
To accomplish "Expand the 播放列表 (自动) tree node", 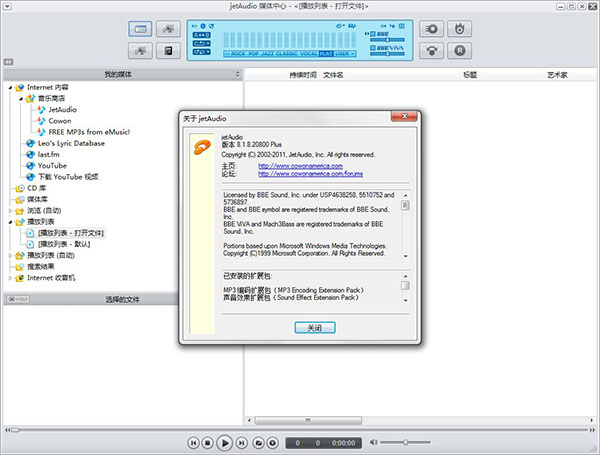I will [10, 256].
